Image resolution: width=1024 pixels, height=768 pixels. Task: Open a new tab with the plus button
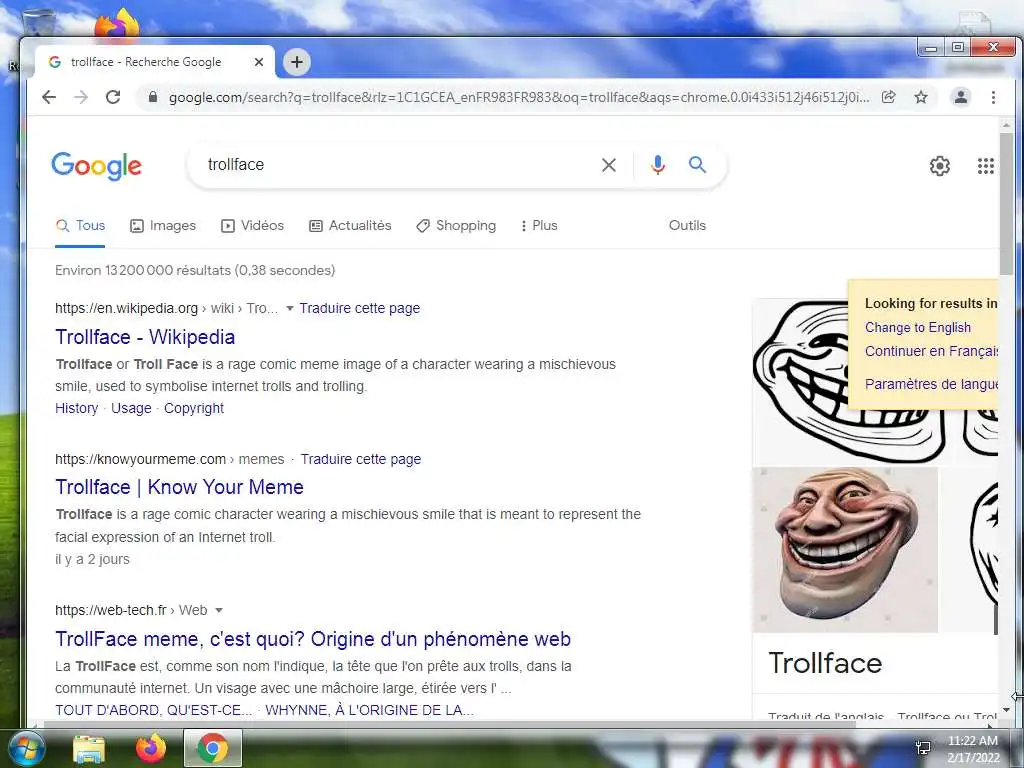coord(296,62)
